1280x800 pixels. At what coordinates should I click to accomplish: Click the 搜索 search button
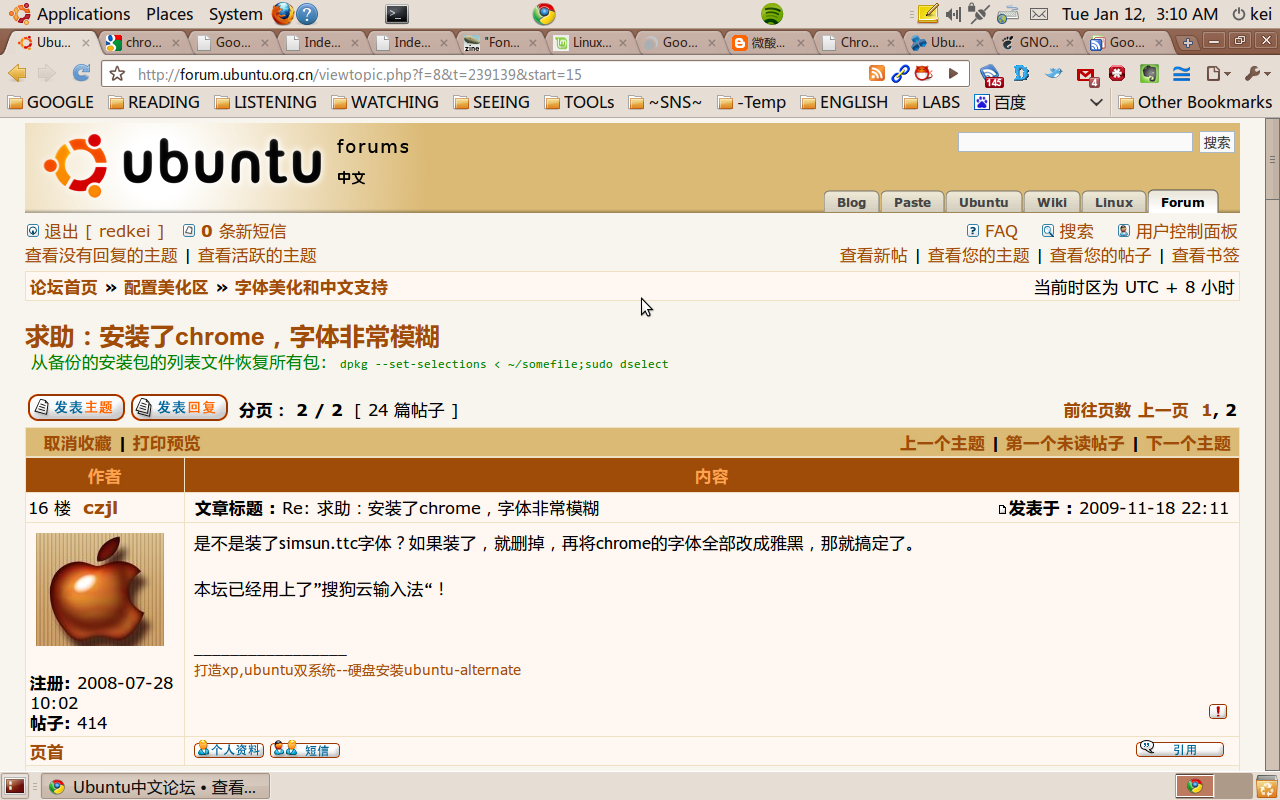click(1217, 143)
